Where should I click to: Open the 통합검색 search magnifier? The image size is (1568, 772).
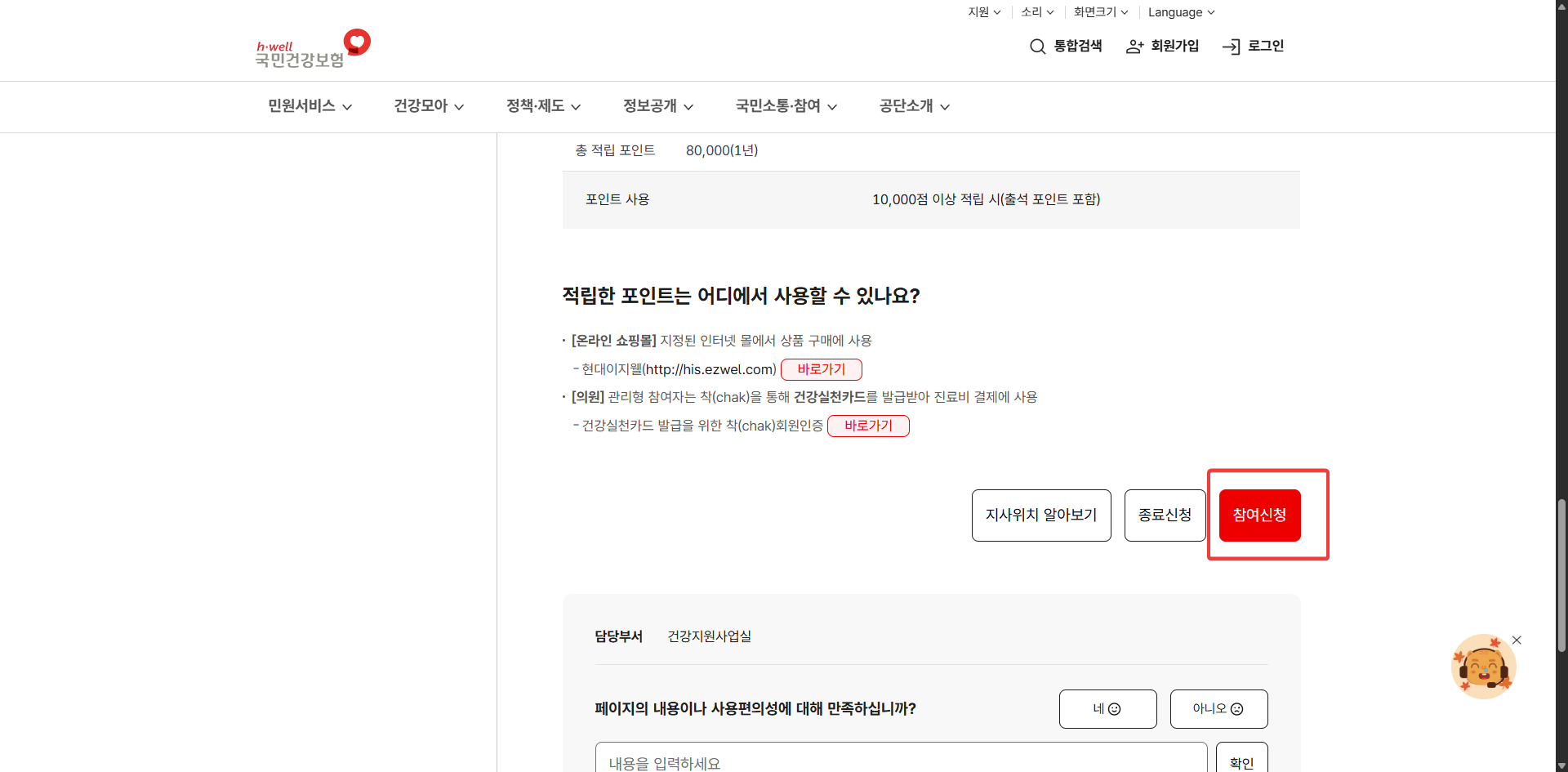tap(1038, 47)
